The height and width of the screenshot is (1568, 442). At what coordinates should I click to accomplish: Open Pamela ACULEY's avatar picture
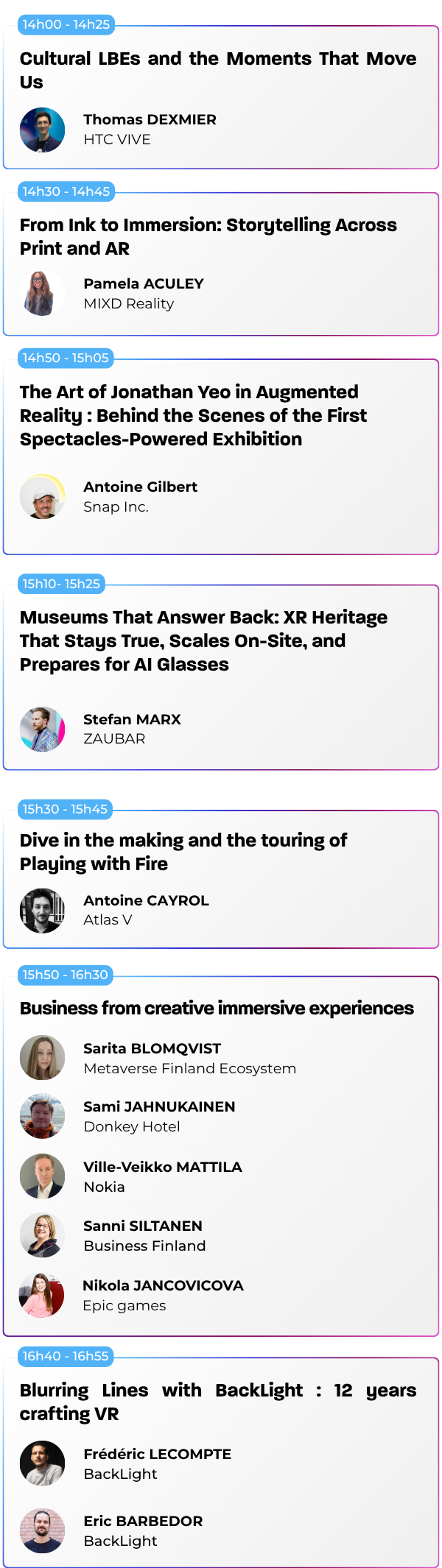42,294
